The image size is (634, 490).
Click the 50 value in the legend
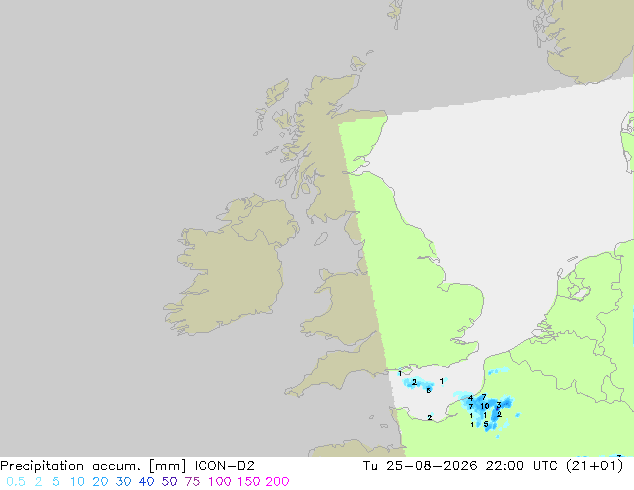point(169,482)
